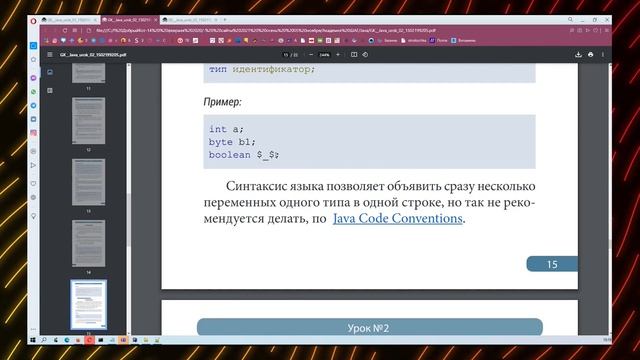
Task: Open Facebook Messenger in the Opera sidebar
Action: [x=33, y=78]
